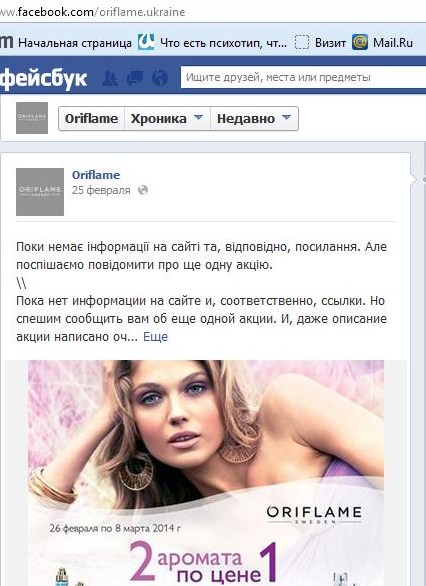Click the фейсбук logo
Screen dimensions: 426x586
point(43,78)
